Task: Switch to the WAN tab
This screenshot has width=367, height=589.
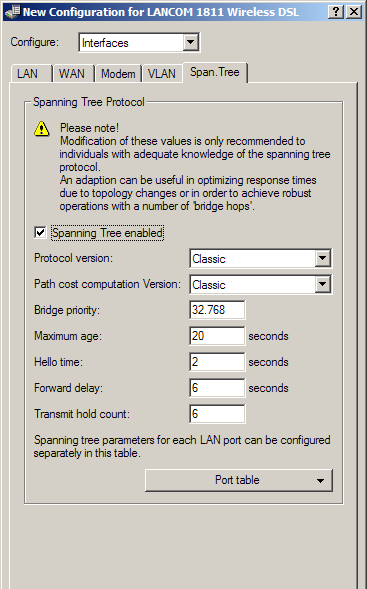Action: [72, 74]
